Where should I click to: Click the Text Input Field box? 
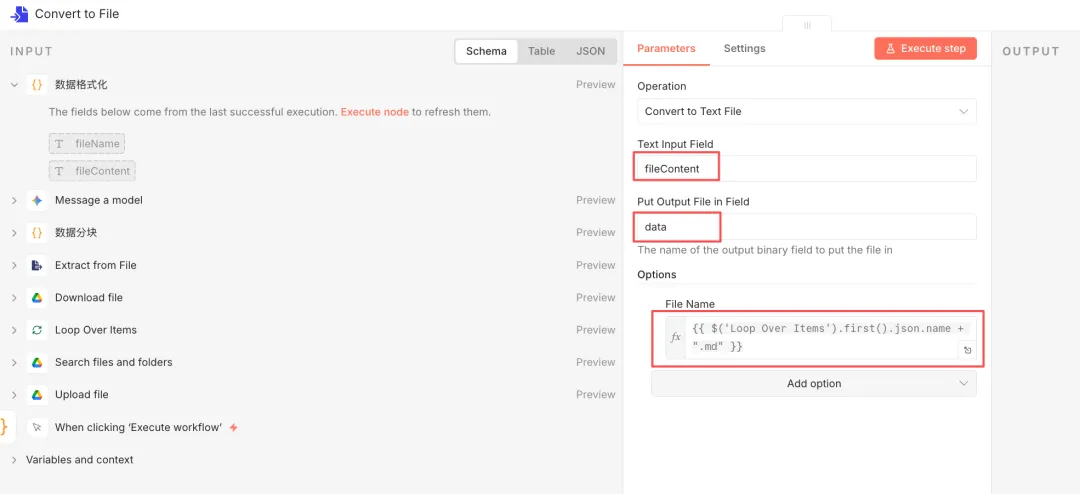pos(806,169)
